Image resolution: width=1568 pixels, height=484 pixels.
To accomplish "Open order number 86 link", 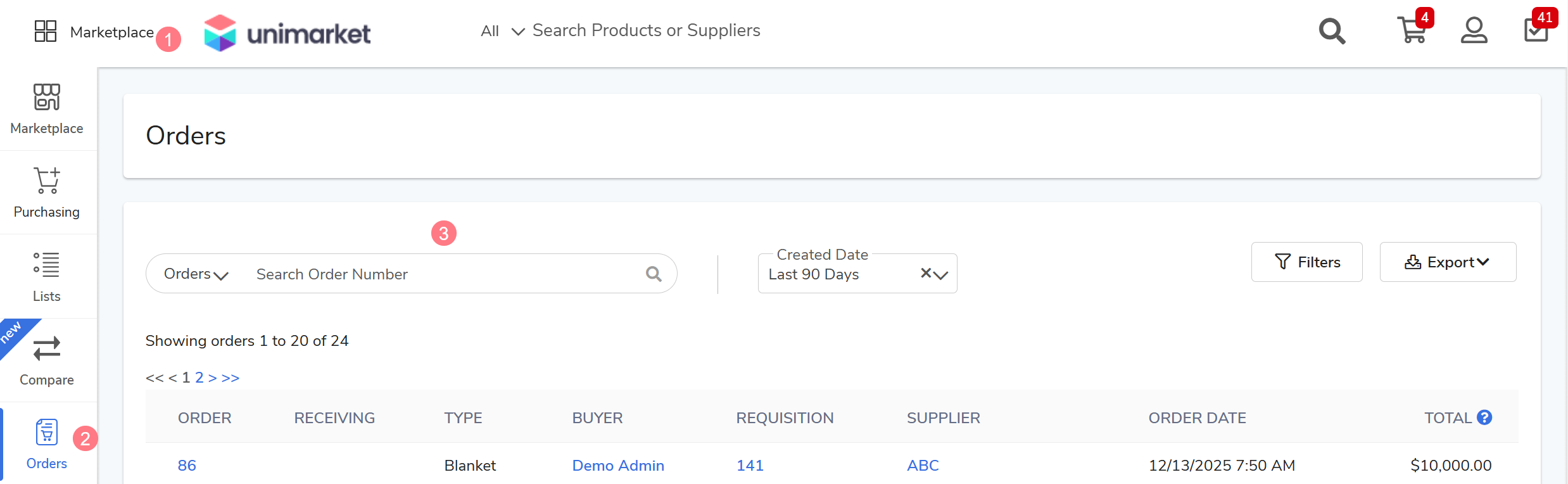I will 187,466.
